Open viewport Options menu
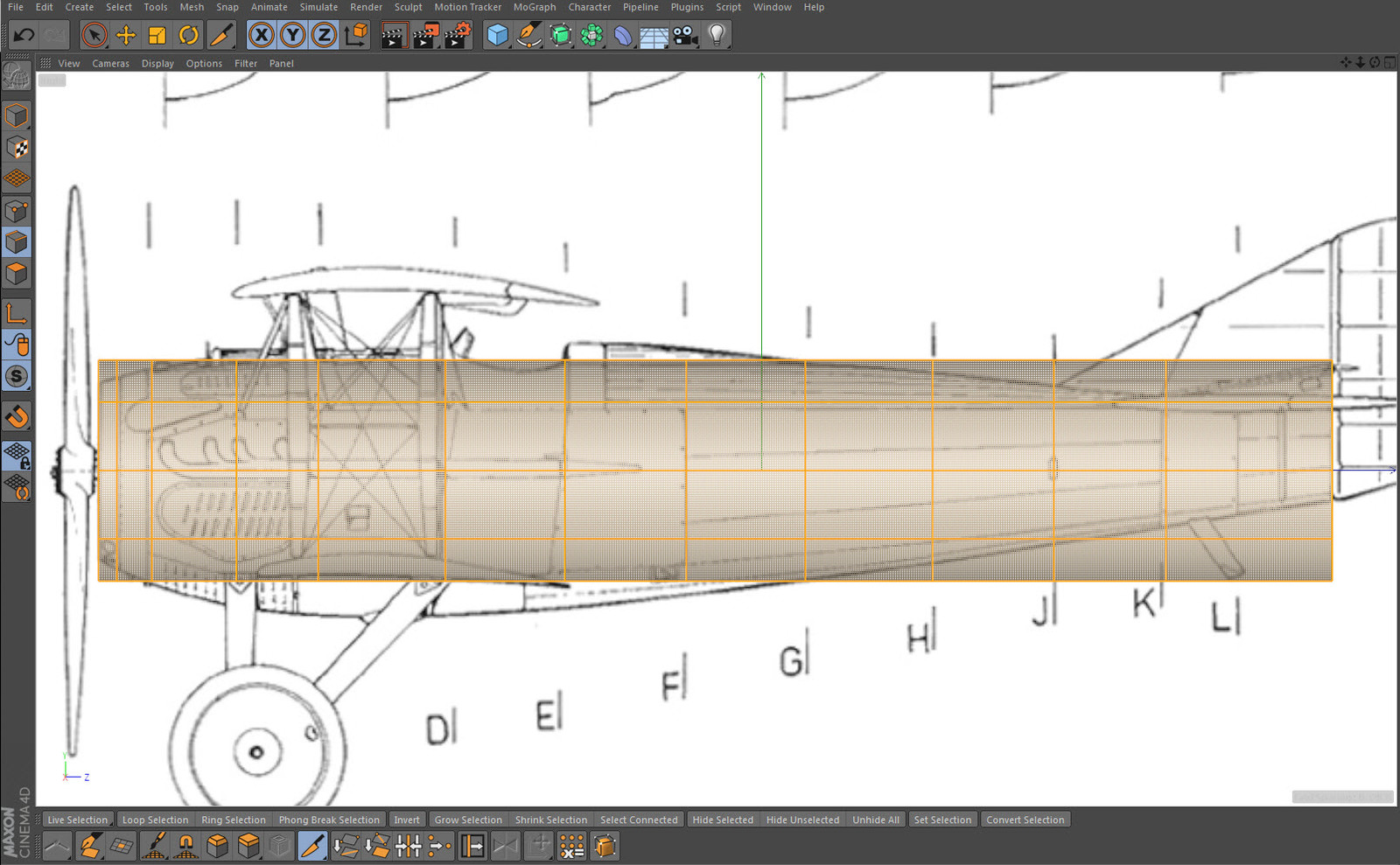The image size is (1400, 865). click(204, 64)
